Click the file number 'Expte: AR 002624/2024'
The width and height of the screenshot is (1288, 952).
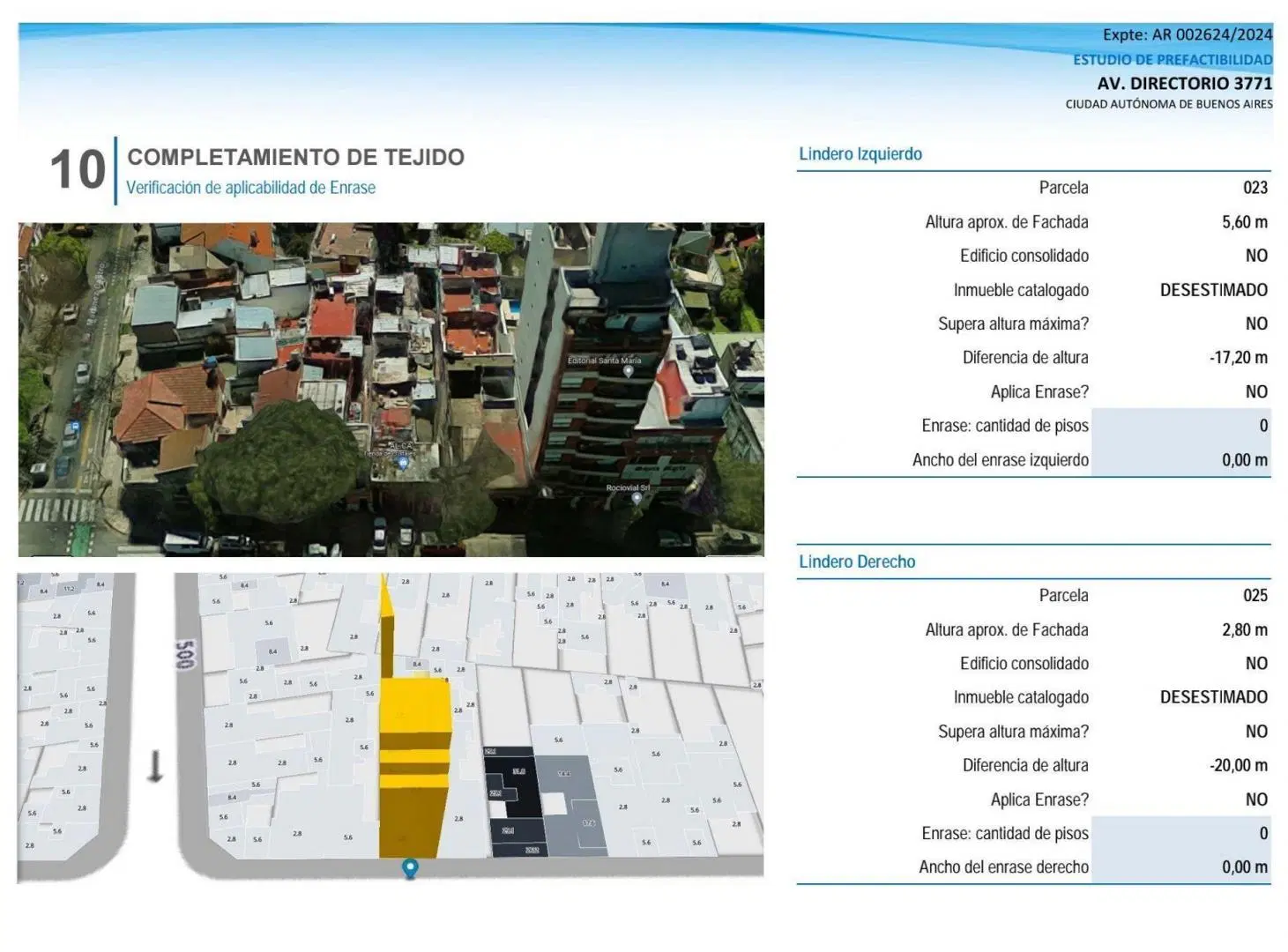(x=1187, y=34)
